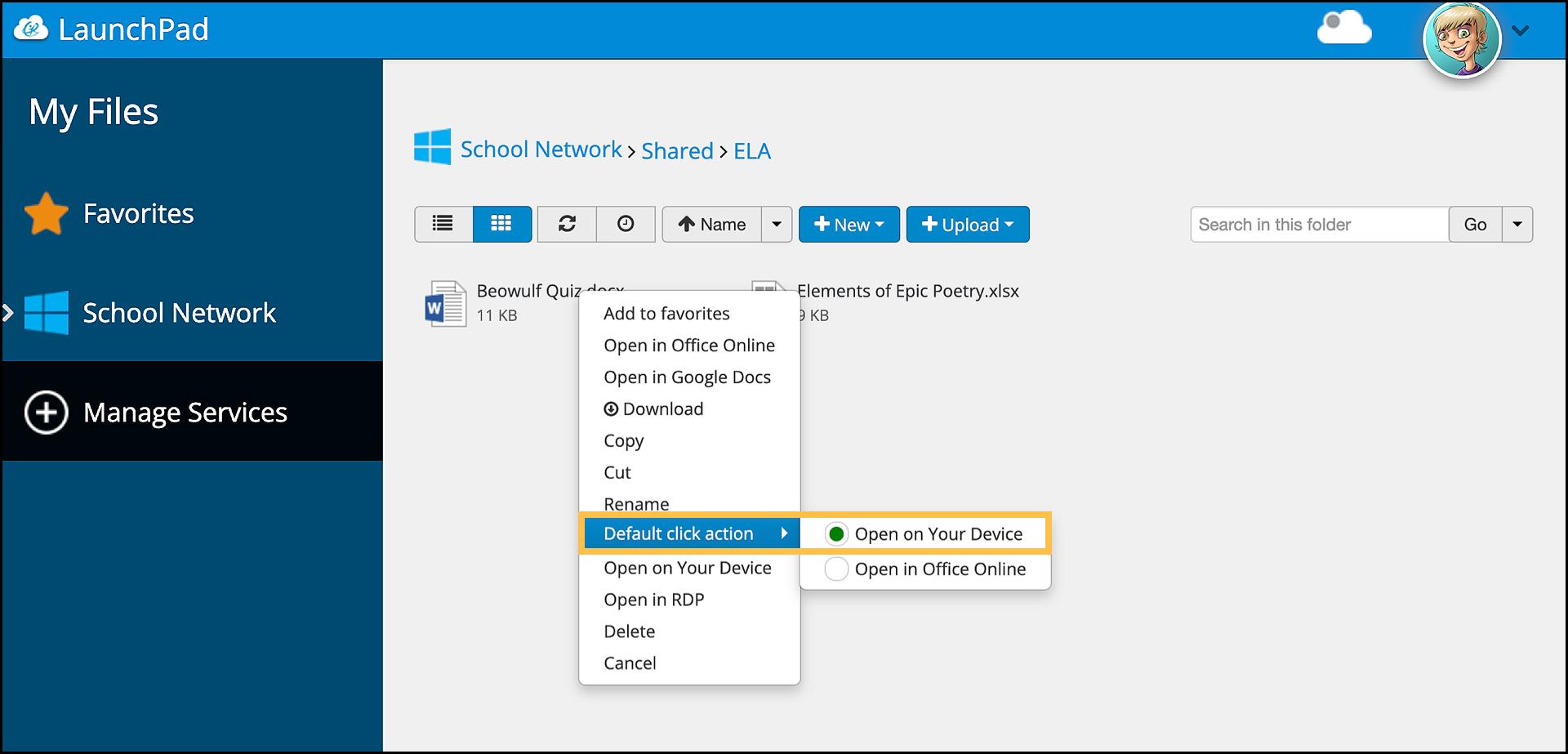Screen dimensions: 1568x754
Task: Click the refresh folder icon
Action: [x=567, y=224]
